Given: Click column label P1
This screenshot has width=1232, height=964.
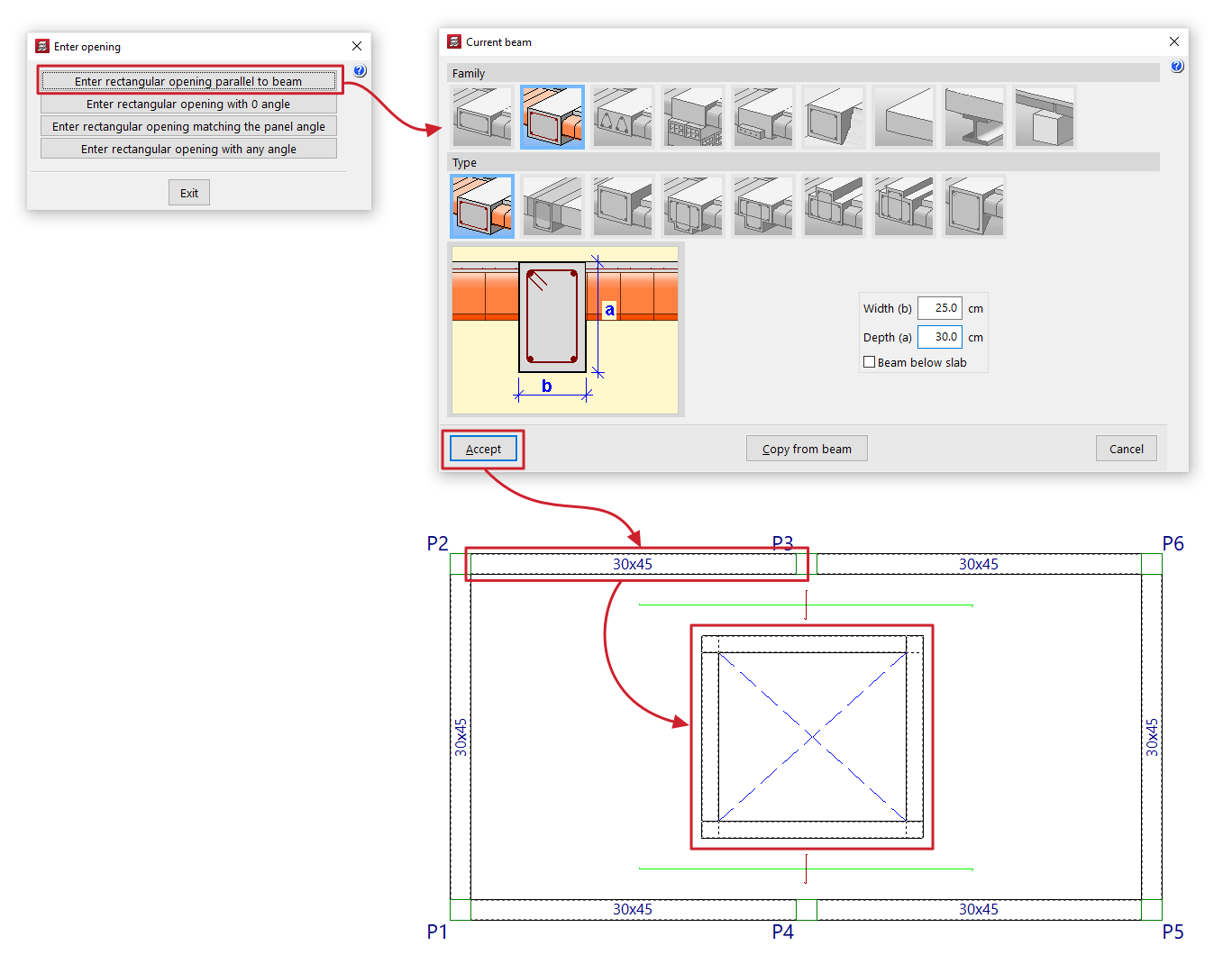Looking at the screenshot, I should pos(437,932).
